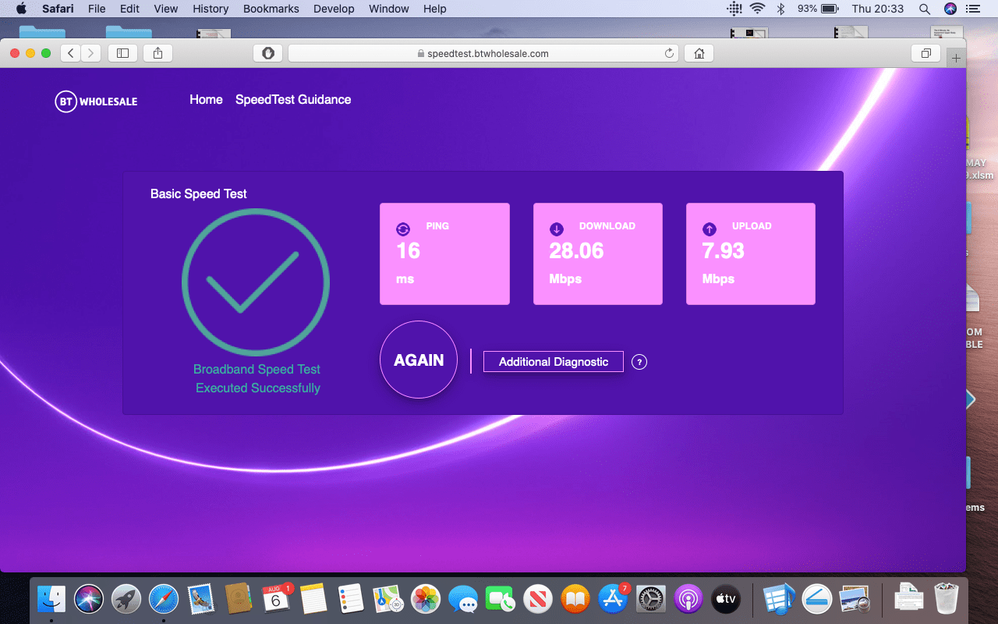
Task: Click the Home icon next to the address bar
Action: point(698,53)
